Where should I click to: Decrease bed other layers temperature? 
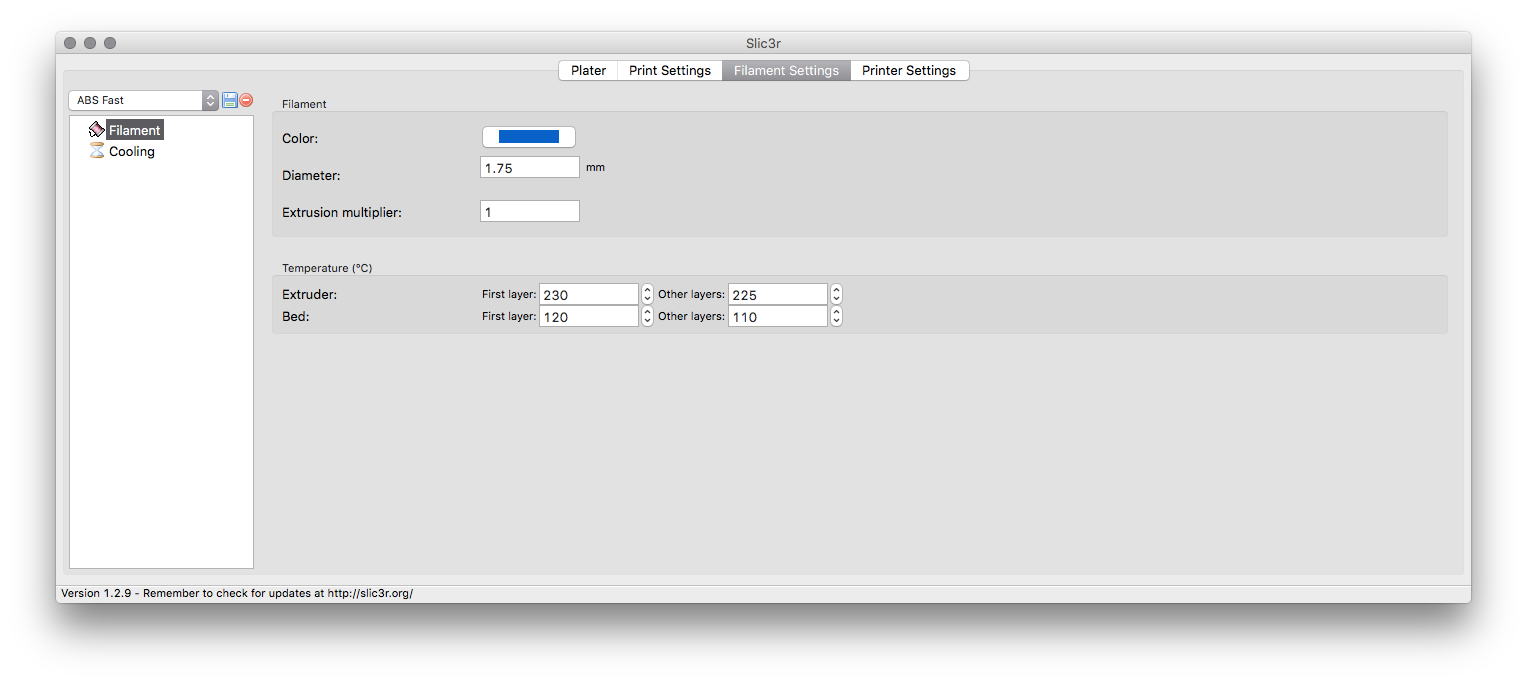point(836,319)
